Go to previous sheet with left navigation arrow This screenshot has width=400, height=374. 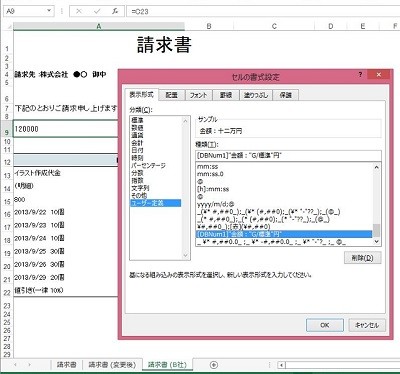[15, 365]
